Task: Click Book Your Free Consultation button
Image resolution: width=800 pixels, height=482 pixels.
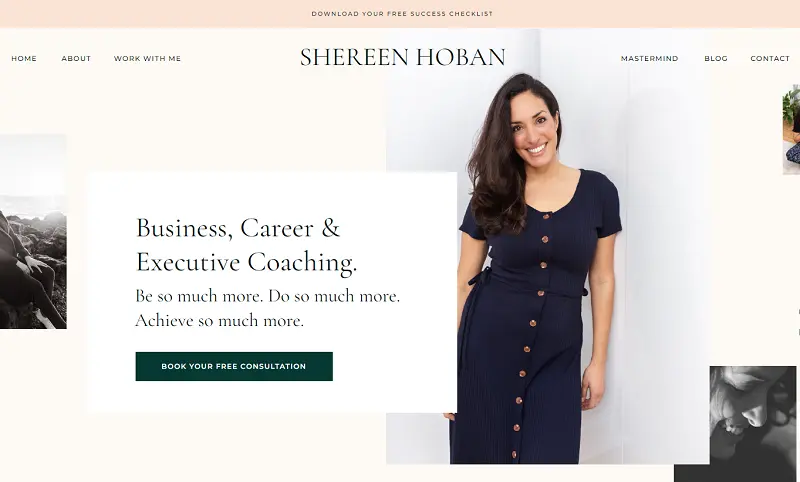Action: [234, 366]
